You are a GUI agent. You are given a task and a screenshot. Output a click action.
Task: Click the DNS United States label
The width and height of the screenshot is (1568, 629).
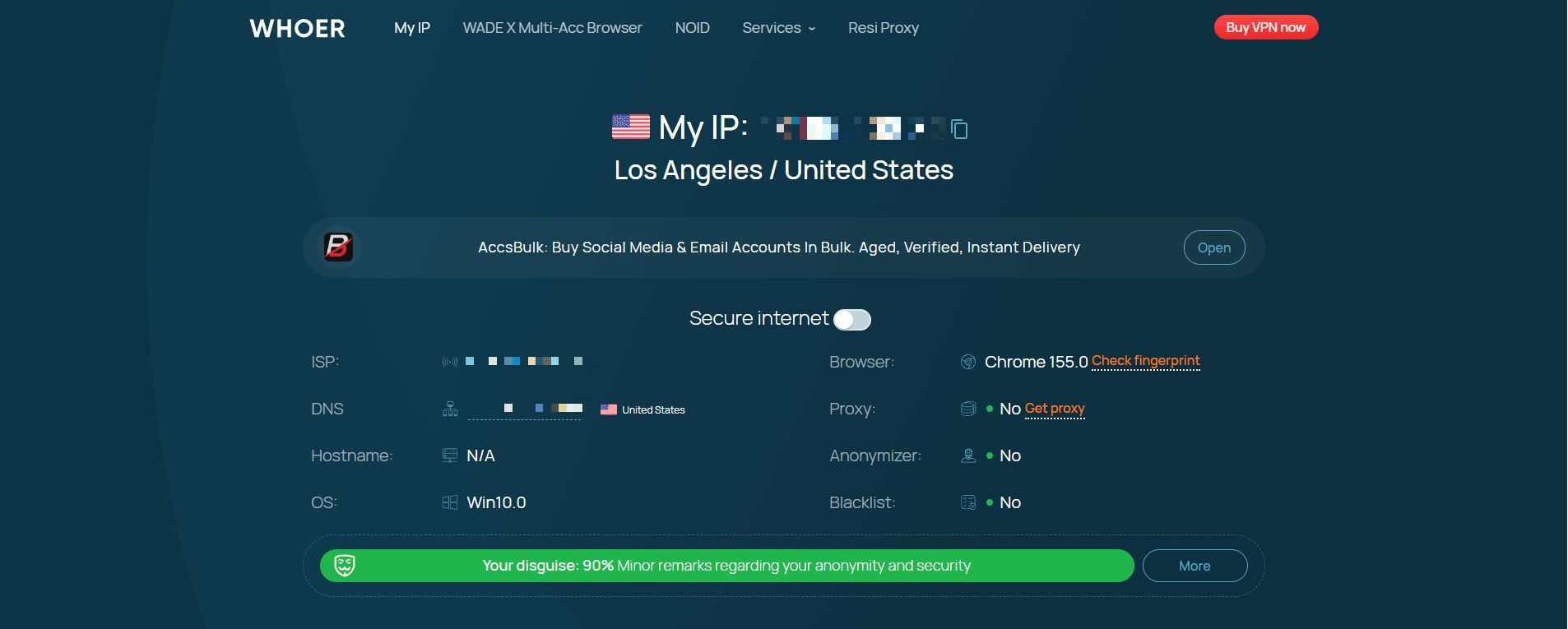pos(653,409)
